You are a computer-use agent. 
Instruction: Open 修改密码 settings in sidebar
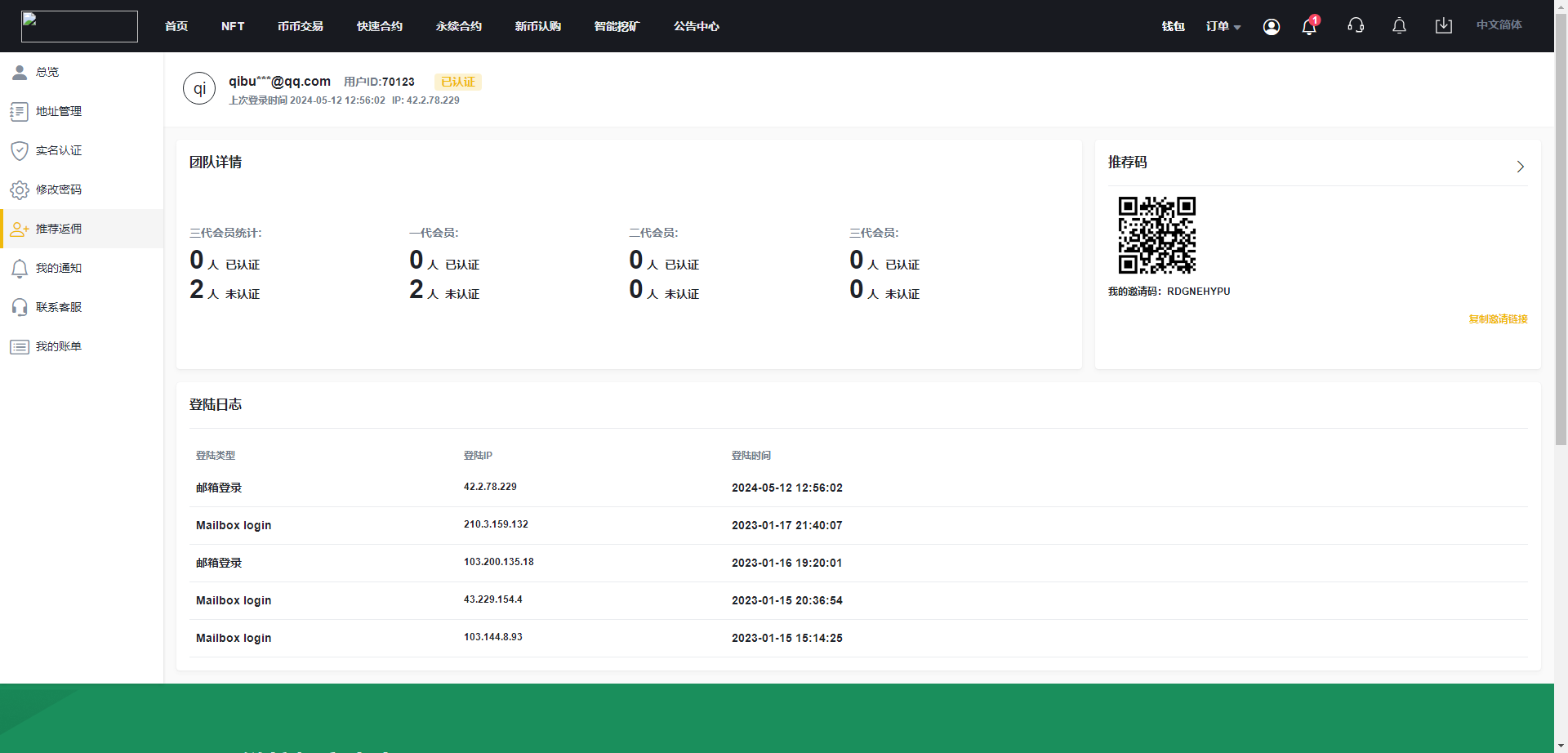click(x=58, y=189)
